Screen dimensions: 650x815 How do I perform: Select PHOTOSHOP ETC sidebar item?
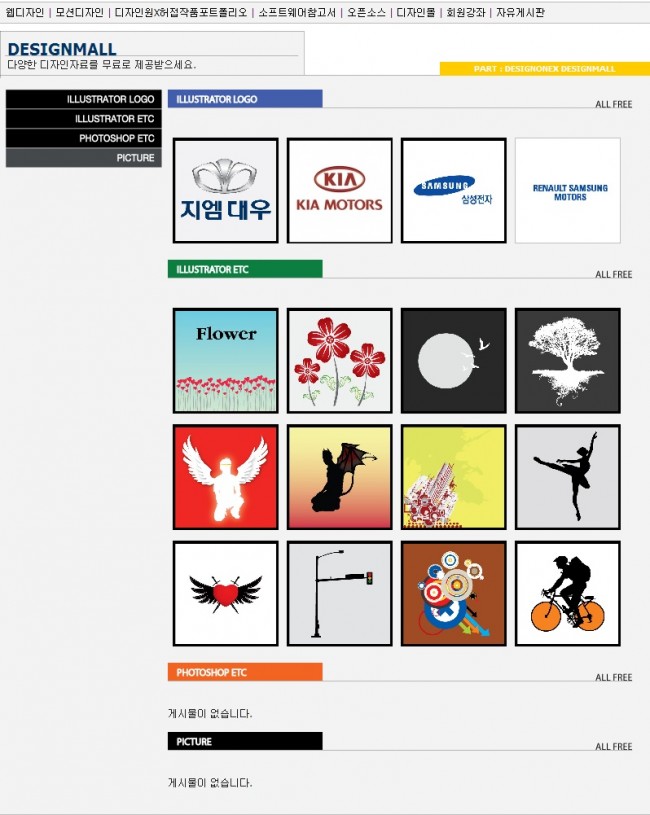84,138
